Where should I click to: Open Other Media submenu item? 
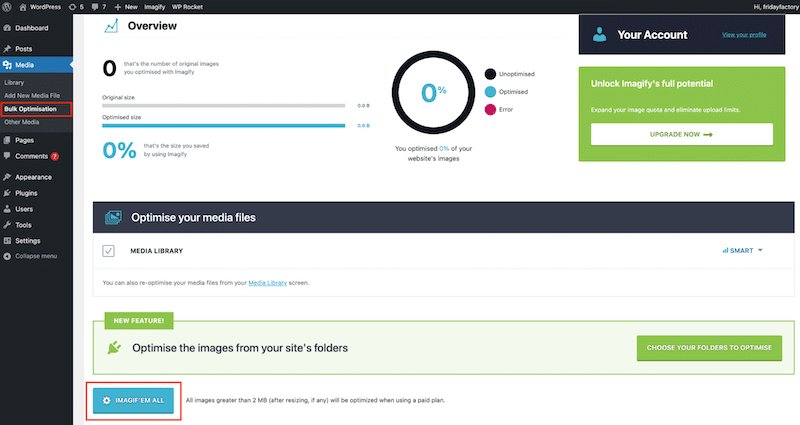[21, 122]
